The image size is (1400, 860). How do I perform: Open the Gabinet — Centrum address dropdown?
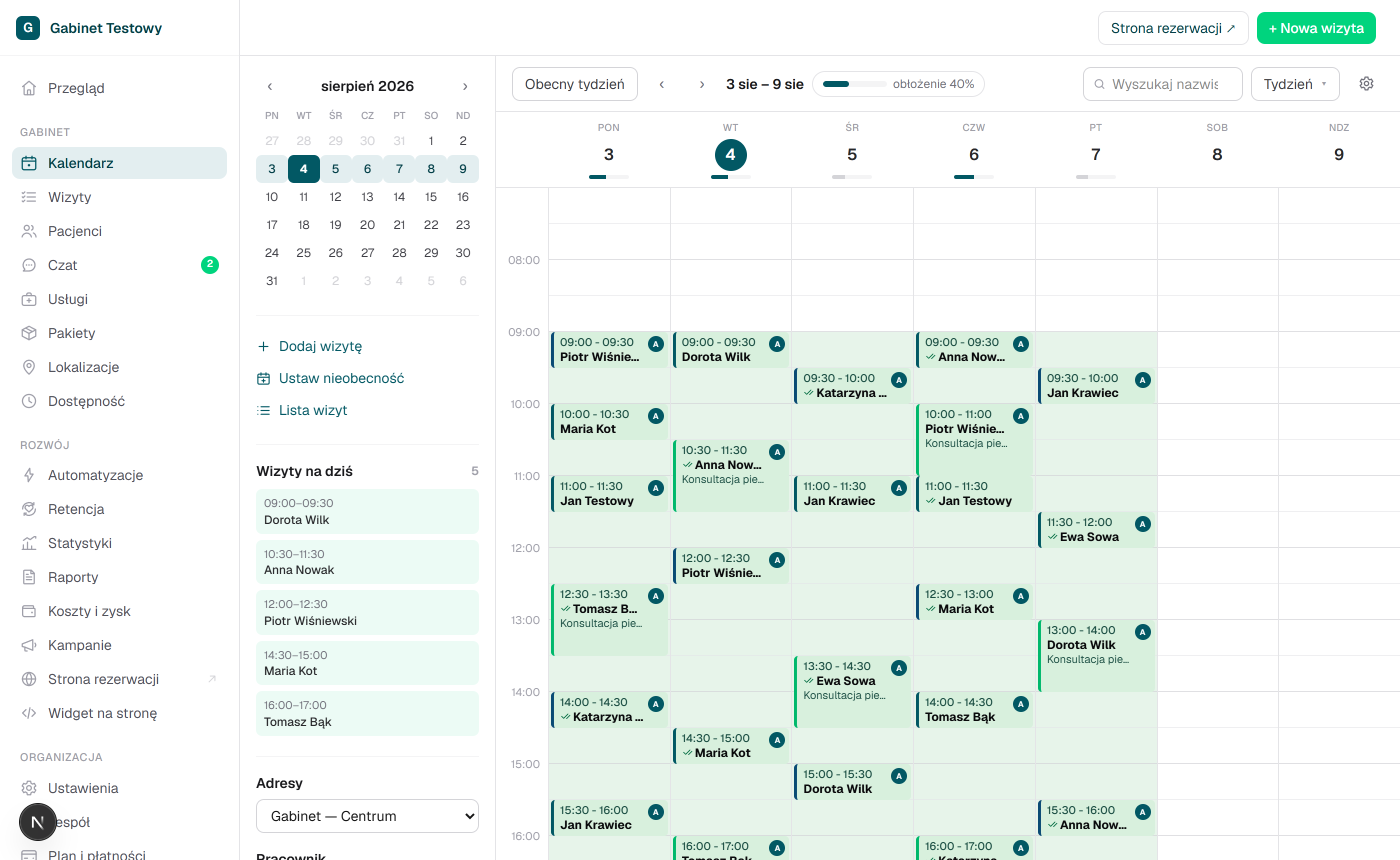[x=367, y=816]
